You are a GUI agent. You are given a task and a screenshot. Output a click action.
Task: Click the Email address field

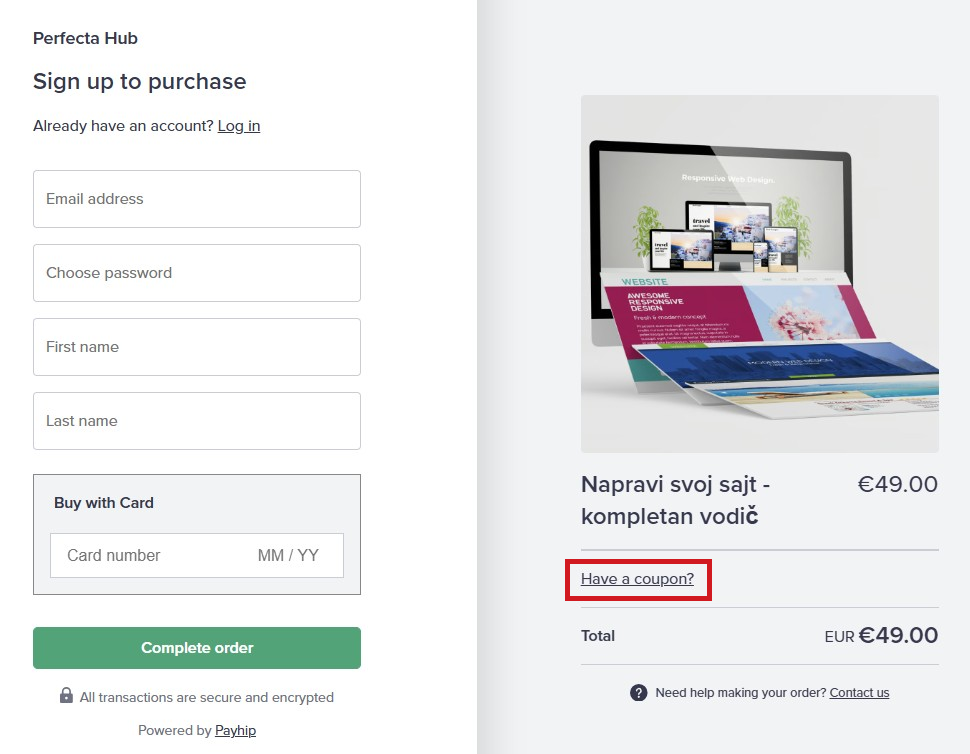196,199
